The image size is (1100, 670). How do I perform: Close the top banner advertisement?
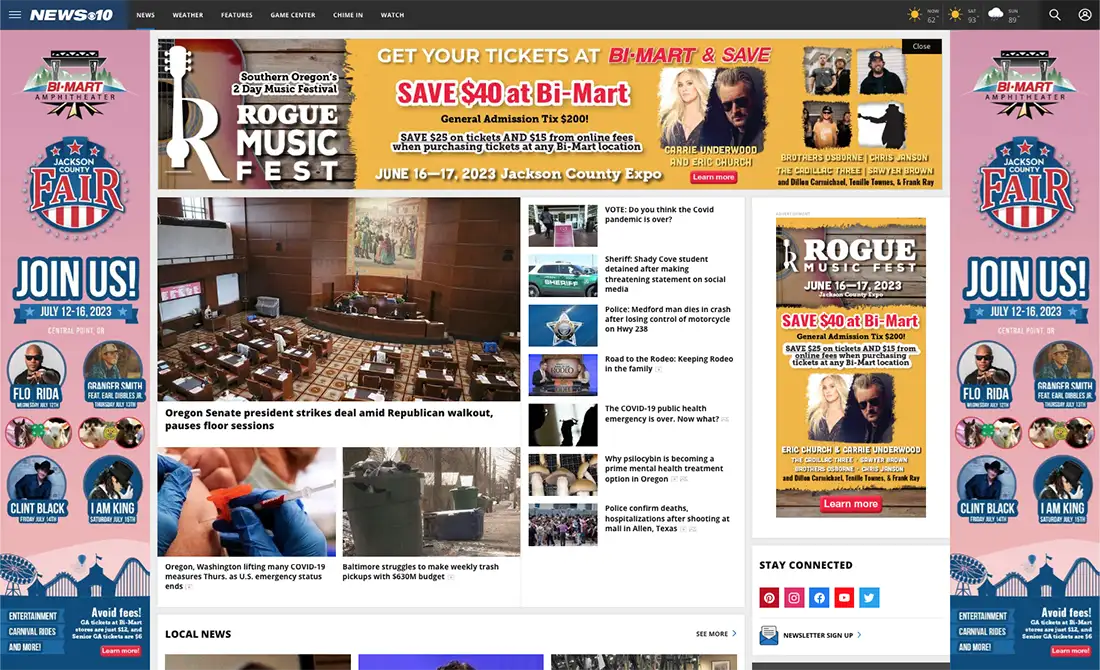[x=922, y=46]
